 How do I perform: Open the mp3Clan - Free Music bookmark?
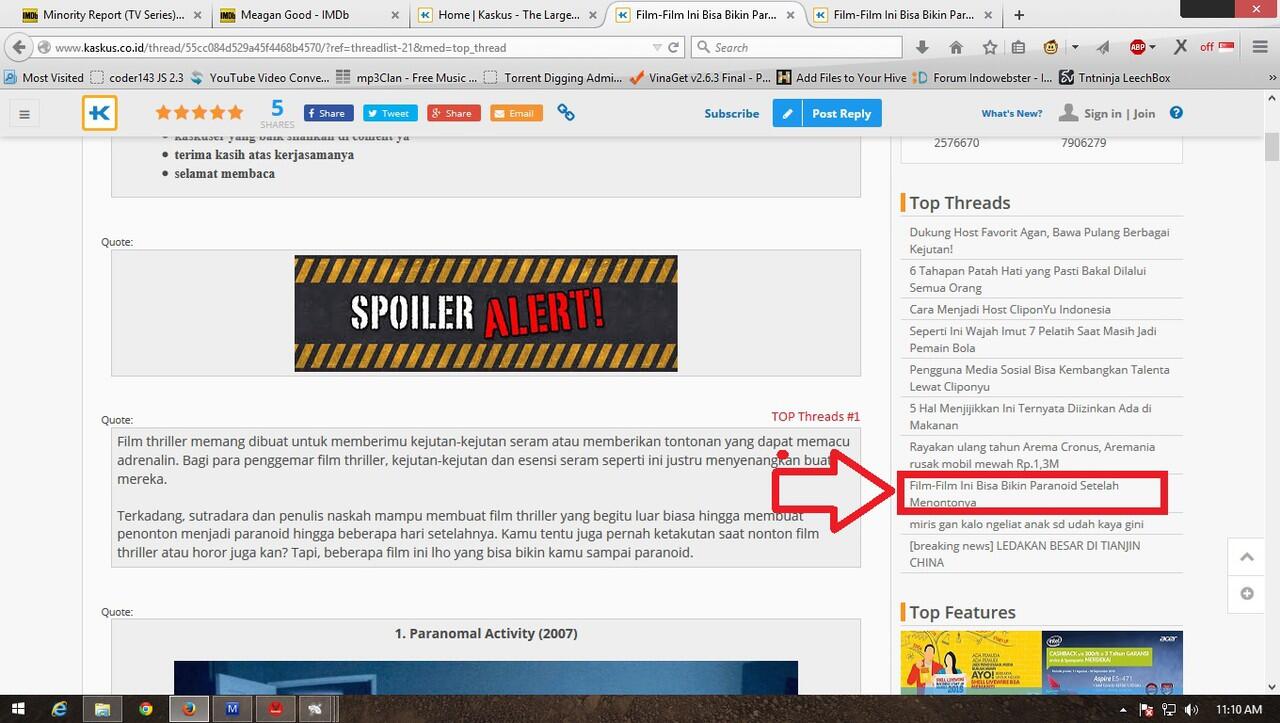click(x=407, y=77)
